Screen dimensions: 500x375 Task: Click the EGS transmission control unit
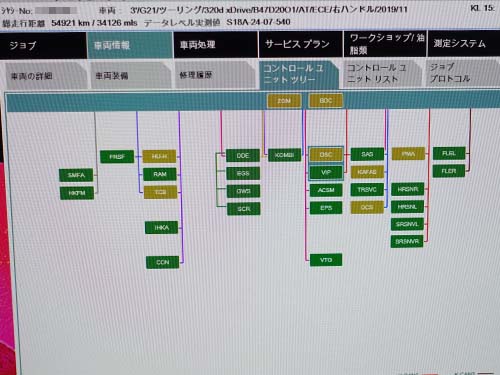pos(243,173)
